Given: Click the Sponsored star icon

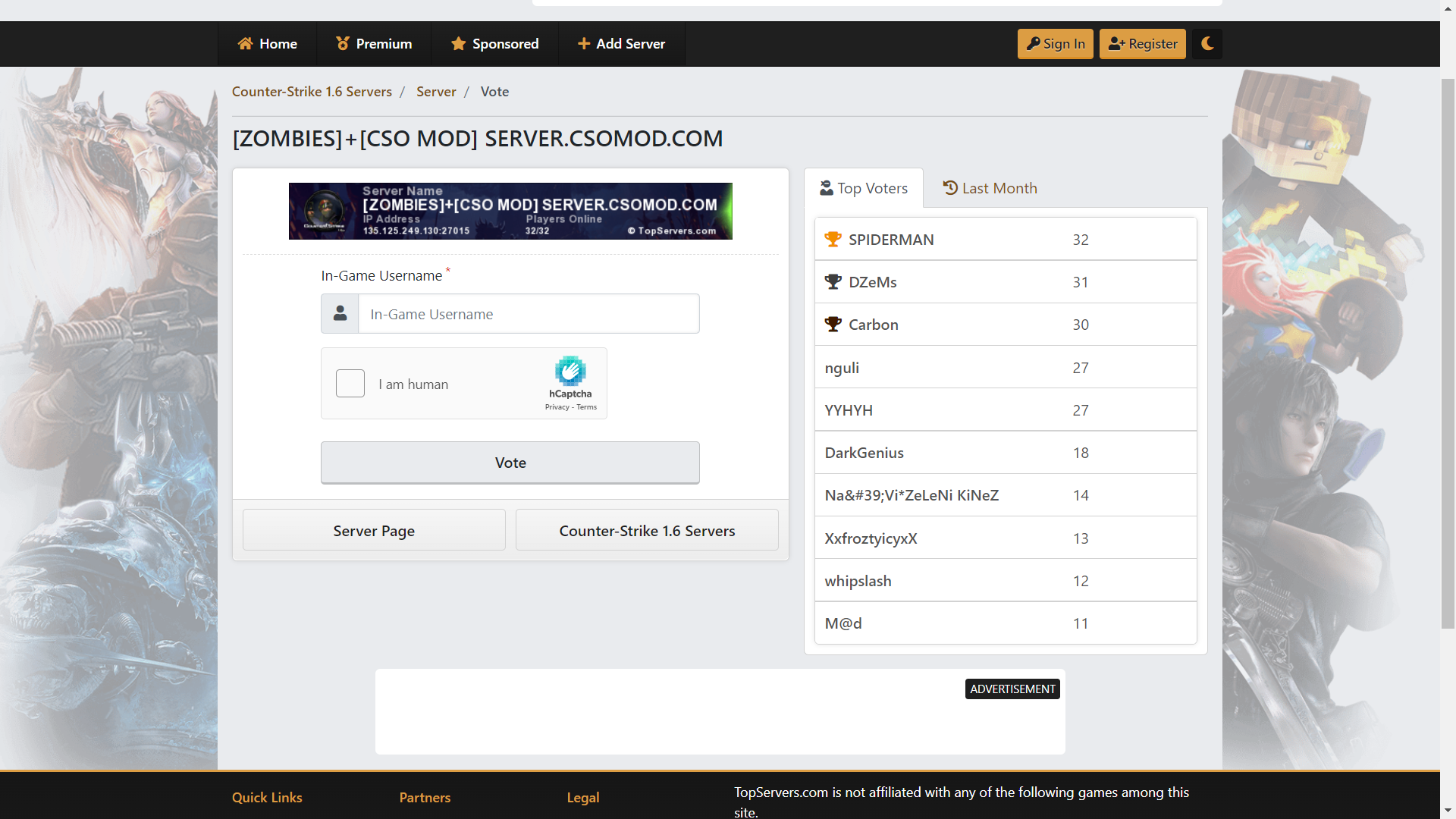Looking at the screenshot, I should (458, 44).
